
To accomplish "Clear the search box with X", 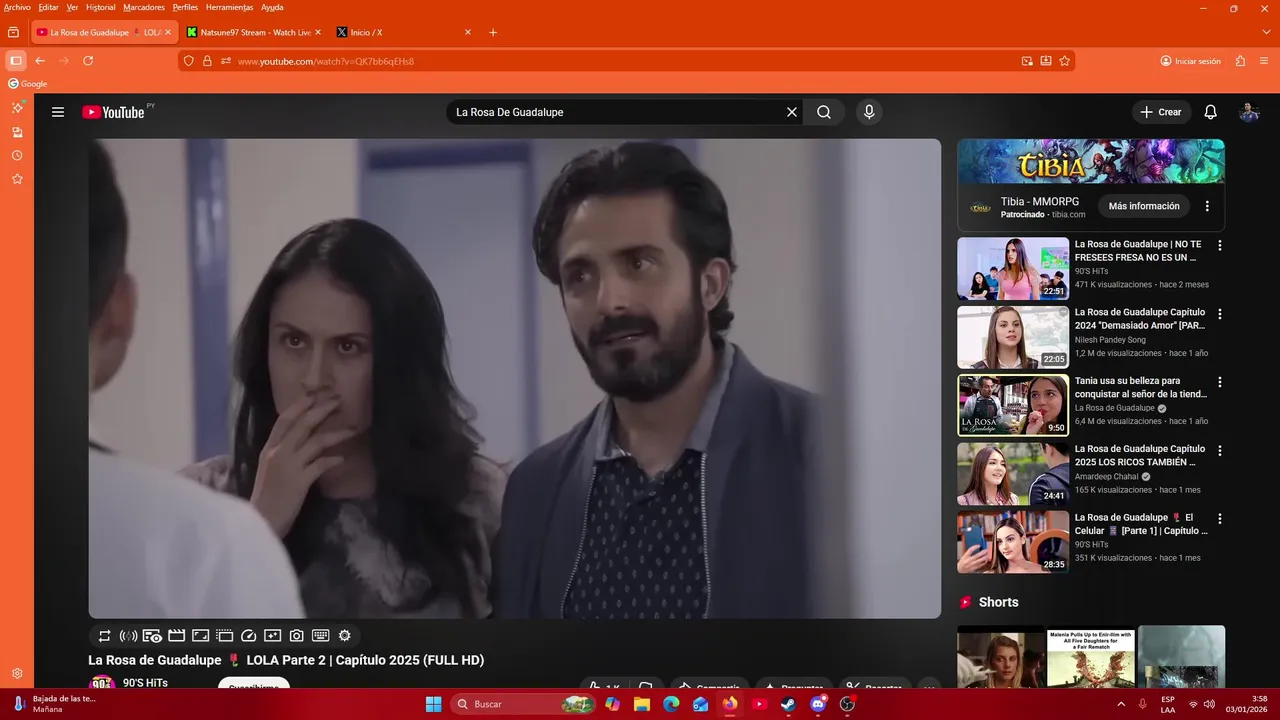I will coord(792,112).
